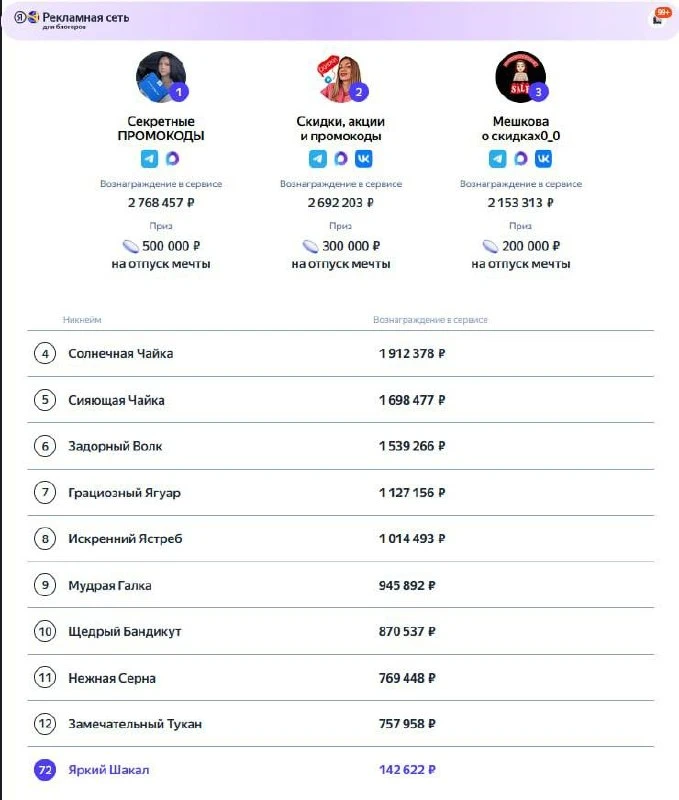Image resolution: width=679 pixels, height=800 pixels.
Task: Open Telegram icon under Скидки, акции и промокоды
Action: tap(317, 159)
